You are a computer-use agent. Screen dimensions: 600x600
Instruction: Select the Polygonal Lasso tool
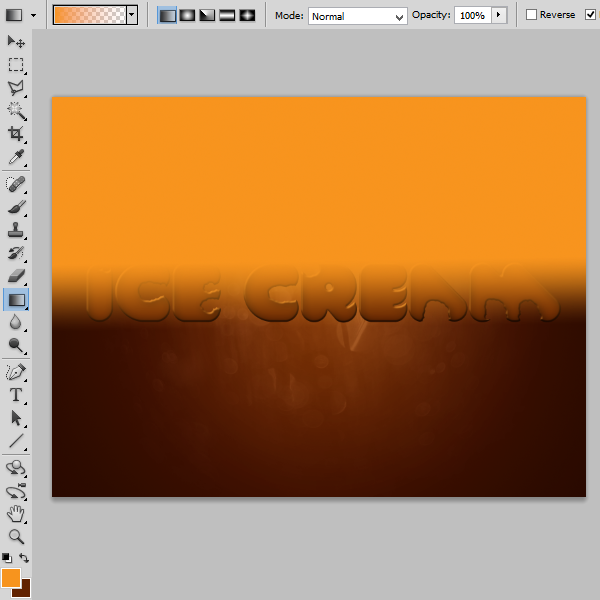(16, 88)
